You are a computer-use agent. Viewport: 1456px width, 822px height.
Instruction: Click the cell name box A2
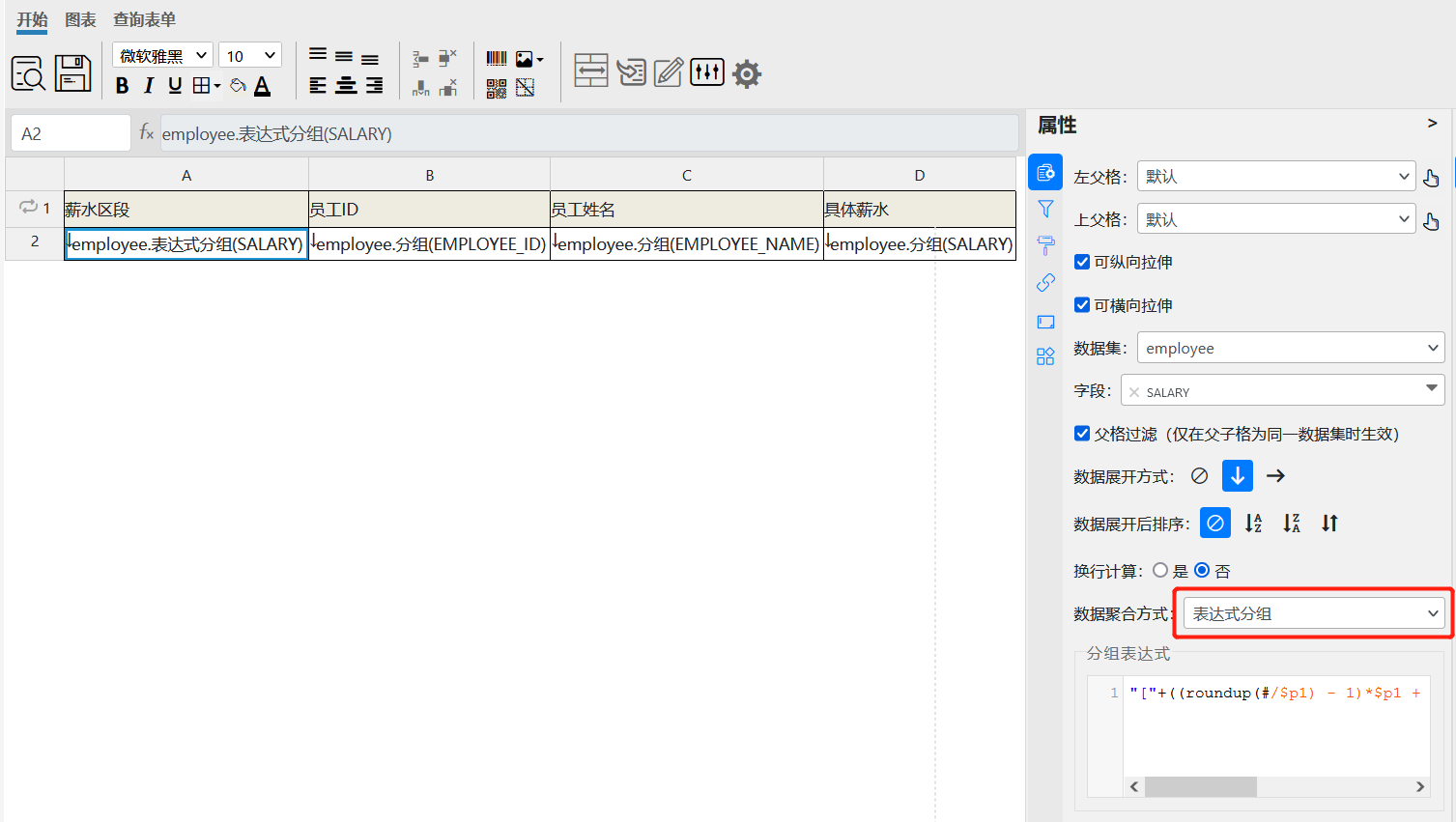pos(71,133)
